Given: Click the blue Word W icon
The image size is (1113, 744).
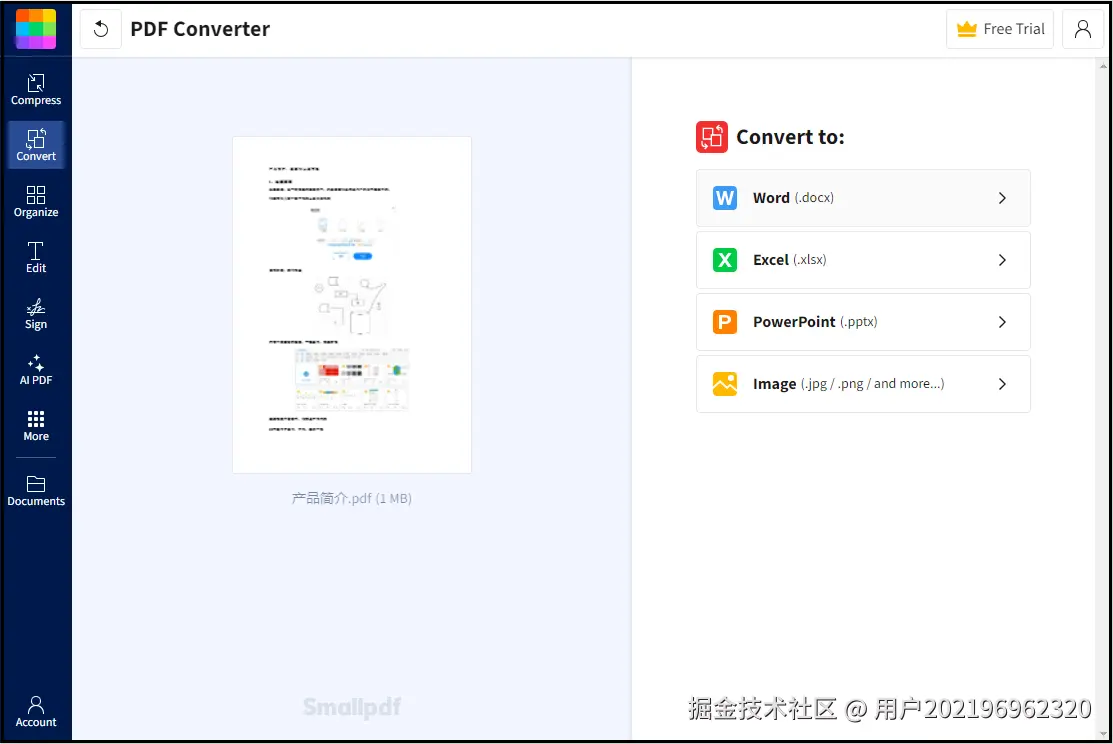Looking at the screenshot, I should click(x=725, y=198).
